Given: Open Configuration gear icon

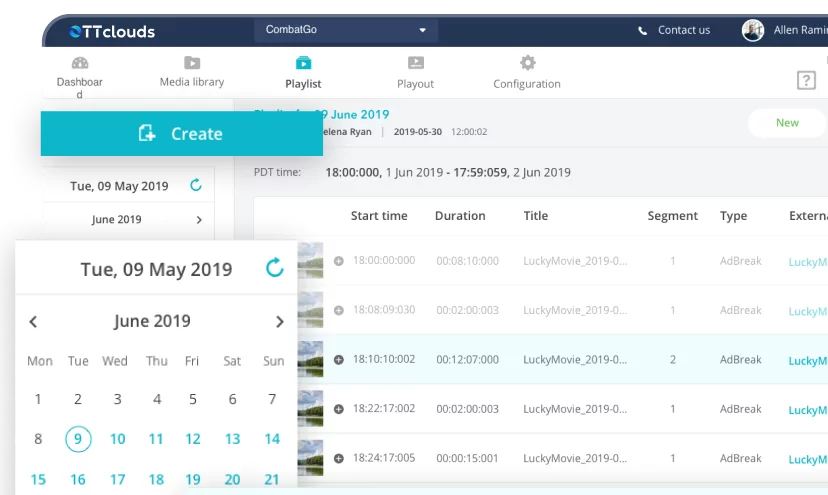Looking at the screenshot, I should click(x=527, y=63).
